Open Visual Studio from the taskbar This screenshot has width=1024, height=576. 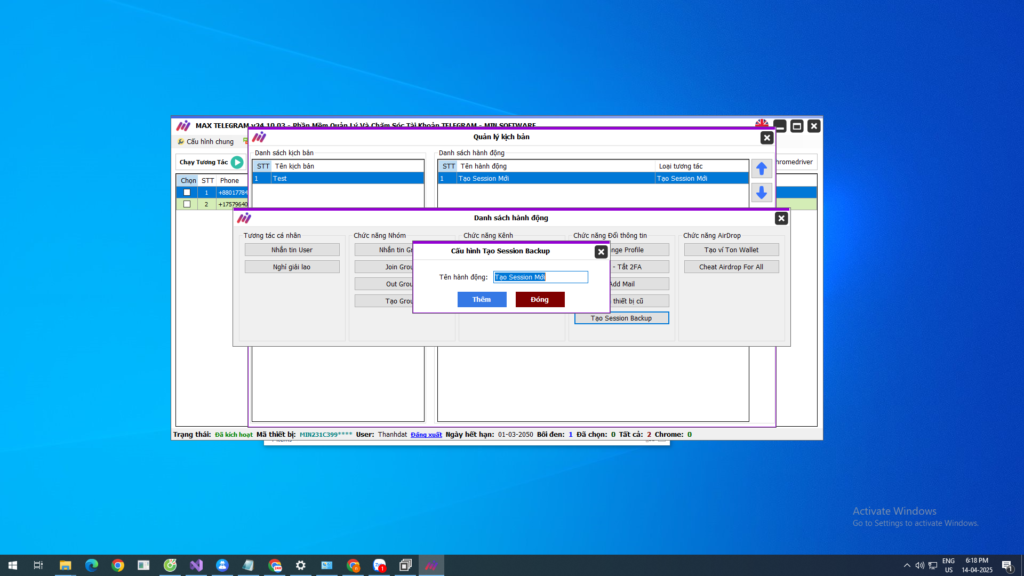197,565
